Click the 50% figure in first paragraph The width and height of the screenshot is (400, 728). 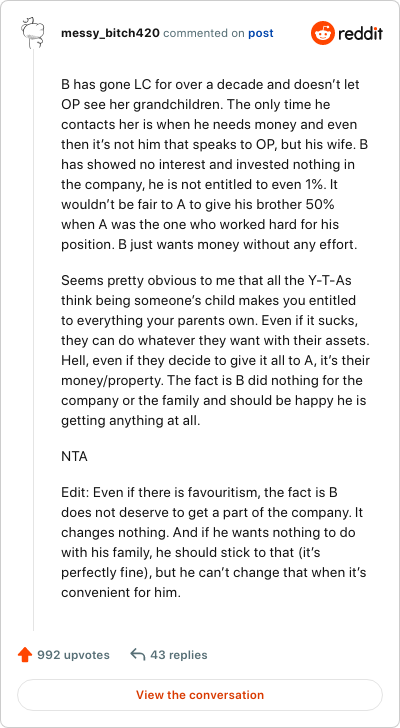point(325,205)
